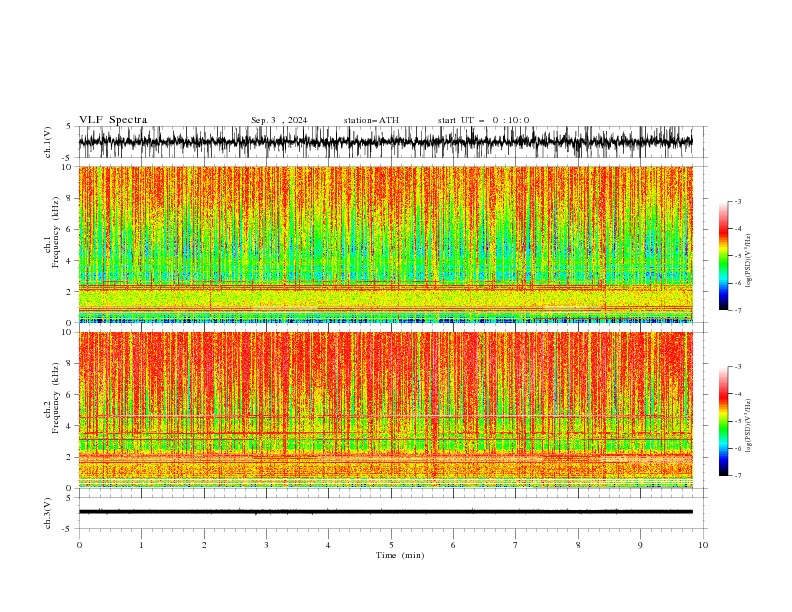The width and height of the screenshot is (792, 612).
Task: Click the "Time (min)" axis label
Action: coord(400,555)
